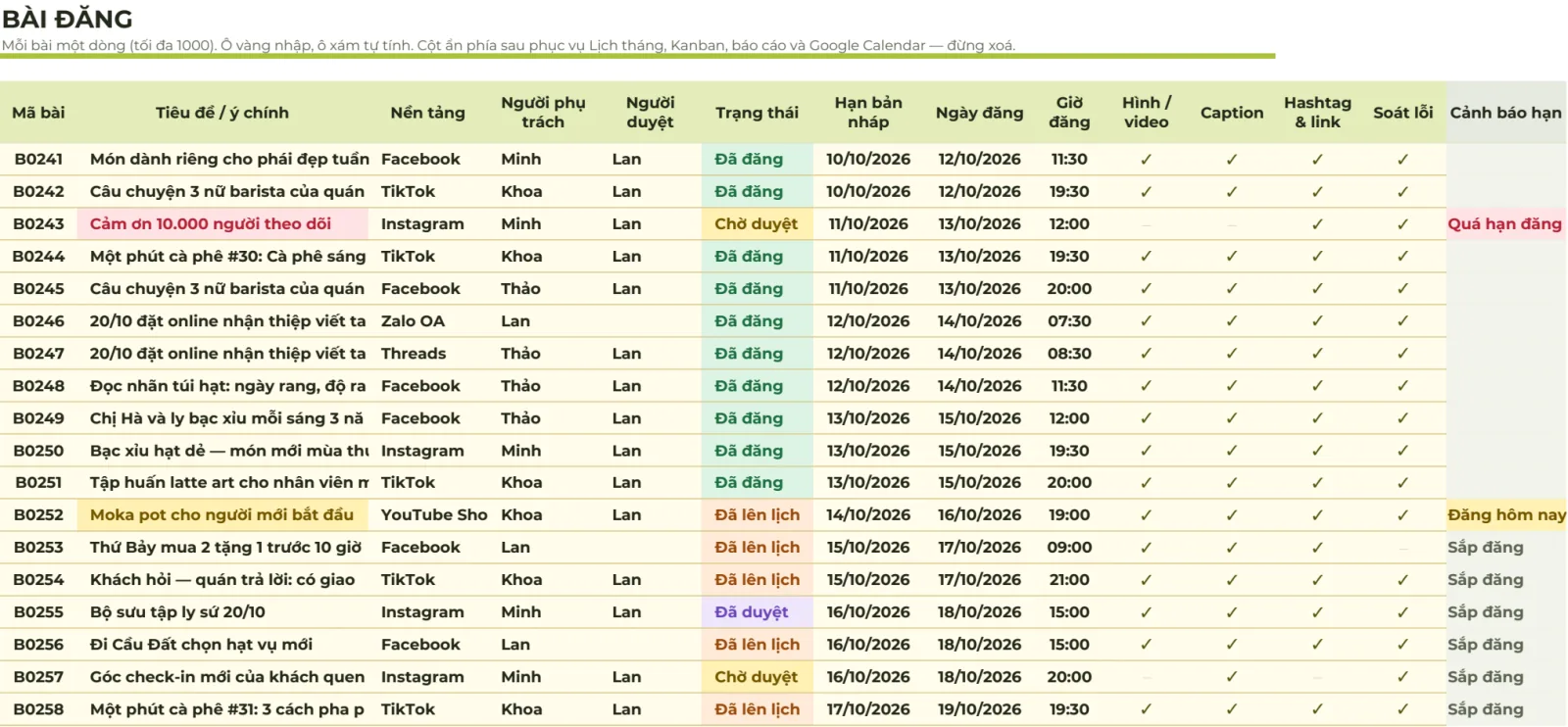Select the 'Hạn bản nháp' column header
The width and height of the screenshot is (1568, 727).
pos(868,113)
